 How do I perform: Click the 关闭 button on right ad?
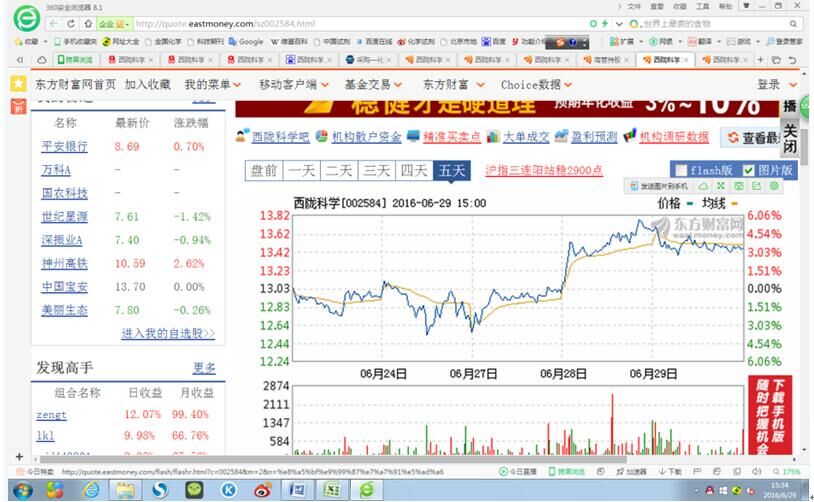pyautogui.click(x=789, y=138)
